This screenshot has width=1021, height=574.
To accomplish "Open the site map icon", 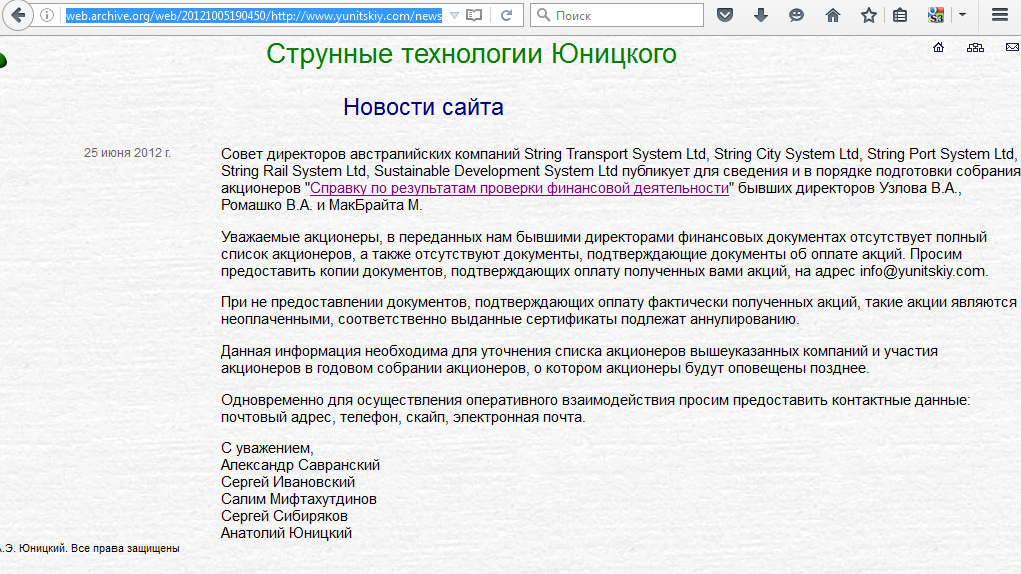I will 975,47.
